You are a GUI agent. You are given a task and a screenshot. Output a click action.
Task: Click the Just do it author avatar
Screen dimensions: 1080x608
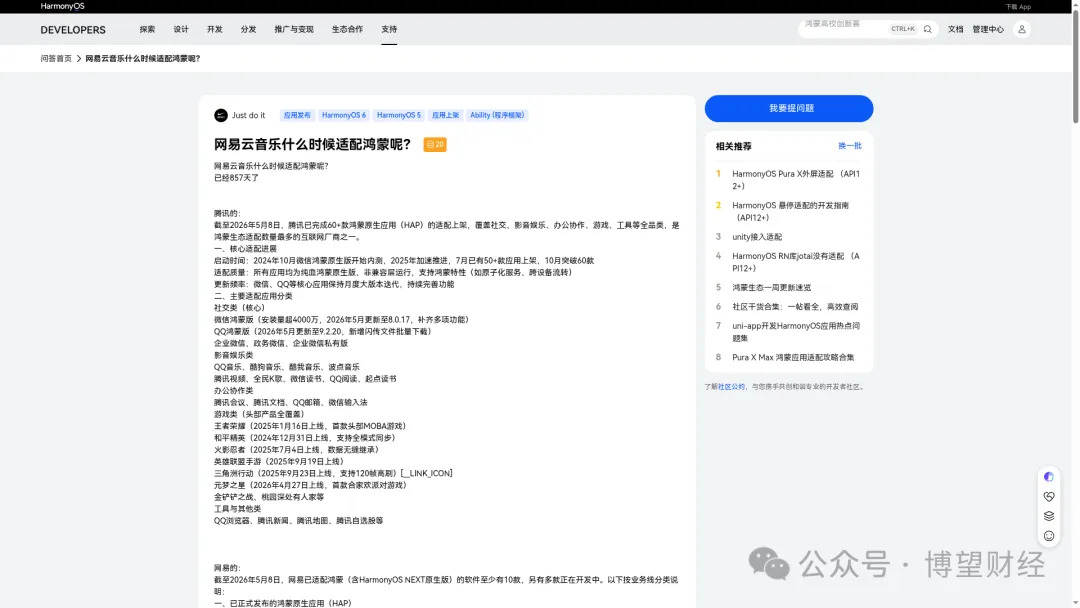[x=220, y=115]
